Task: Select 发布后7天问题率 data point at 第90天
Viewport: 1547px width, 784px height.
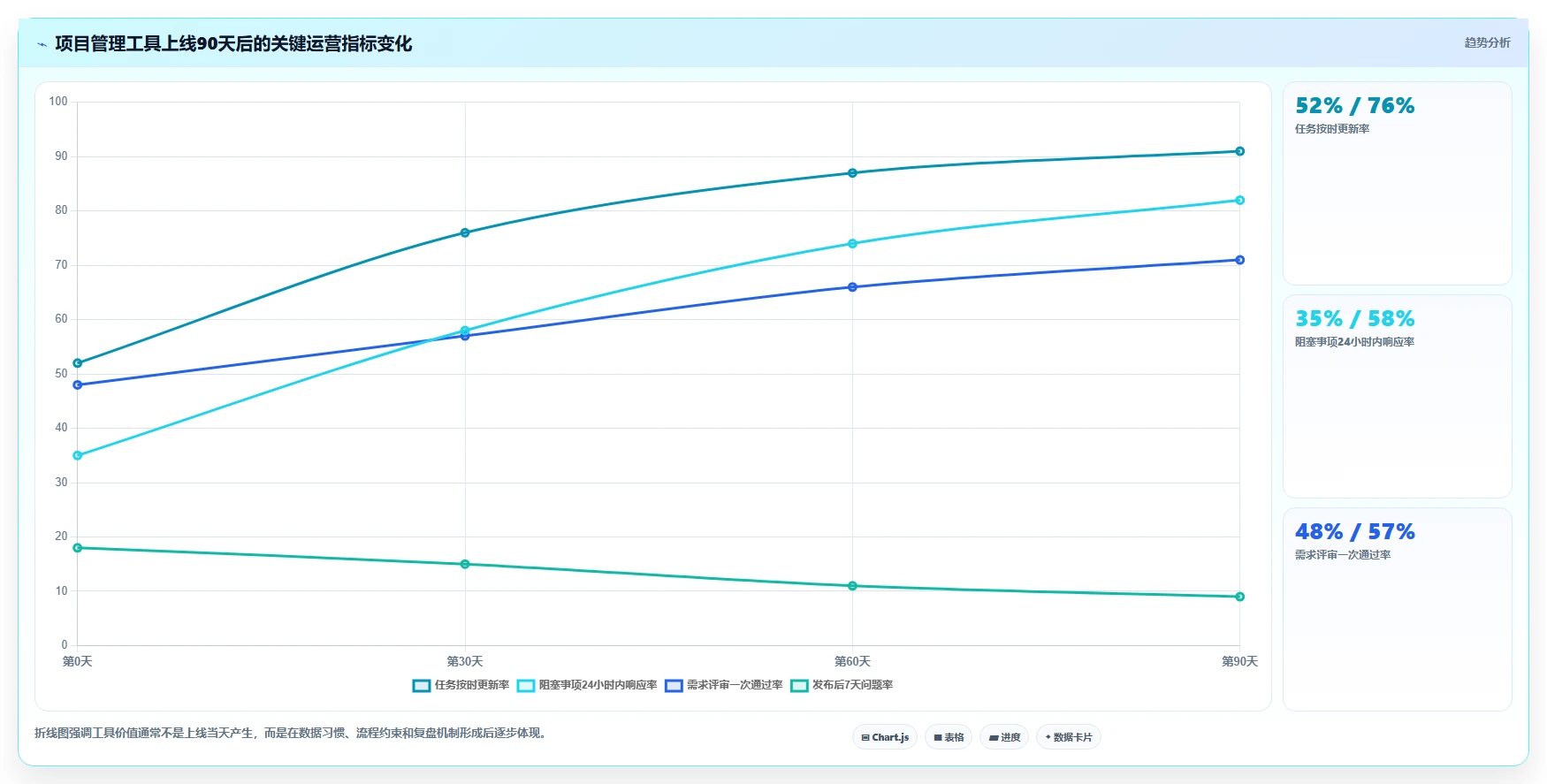Action: [1239, 597]
